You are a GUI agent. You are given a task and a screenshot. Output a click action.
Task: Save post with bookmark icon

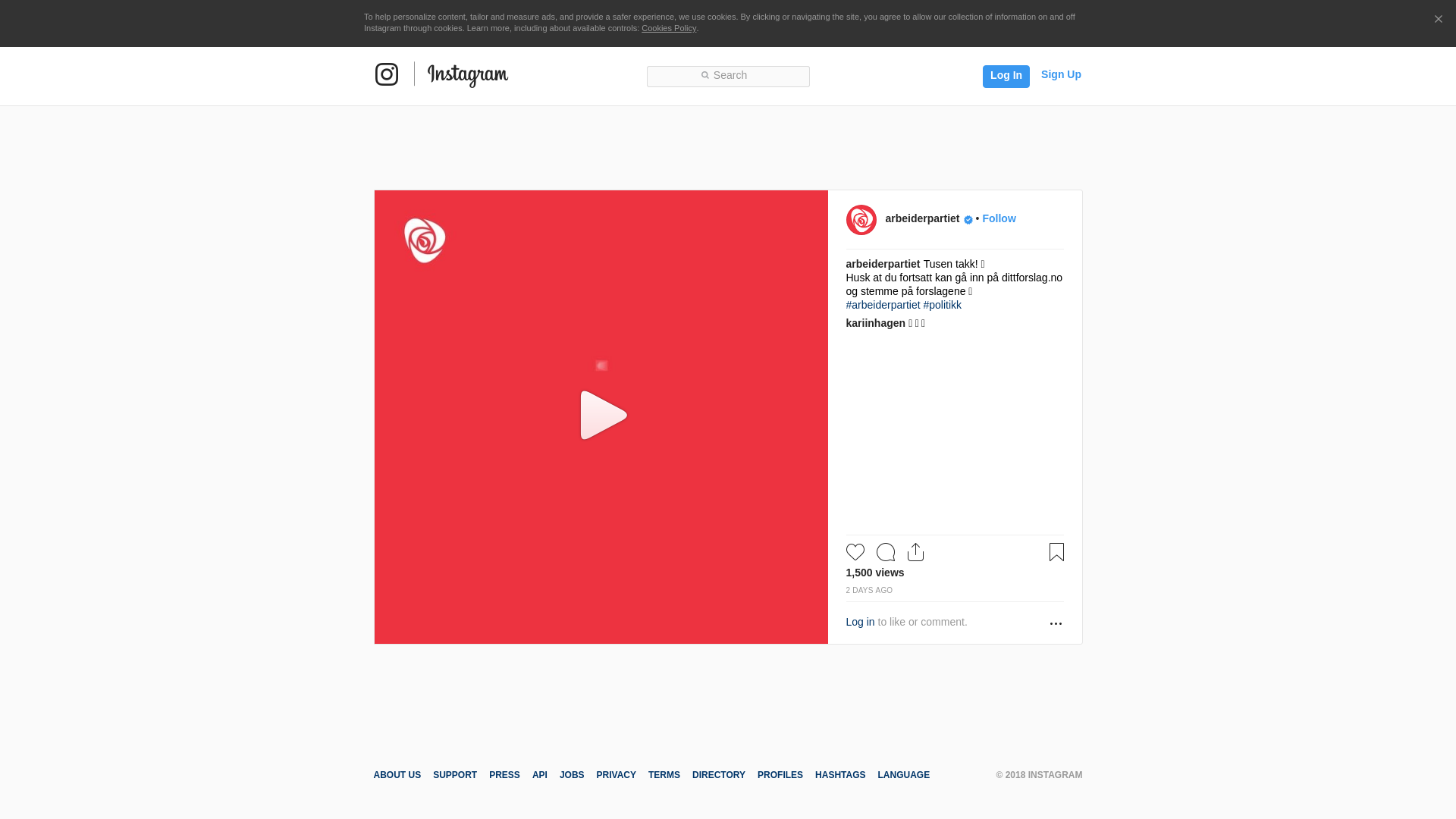(x=1056, y=552)
